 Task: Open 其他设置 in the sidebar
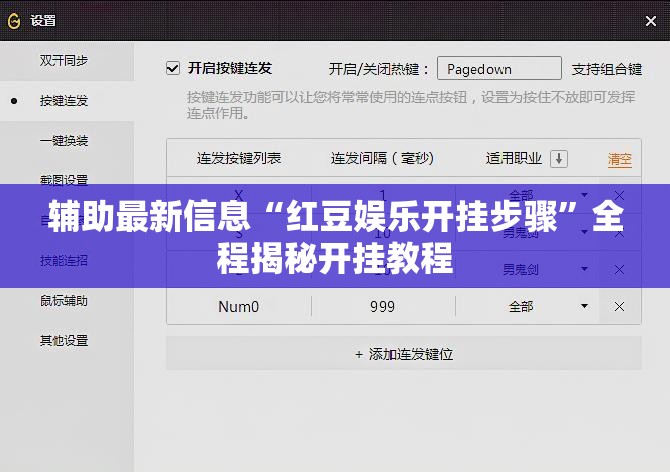pos(64,340)
